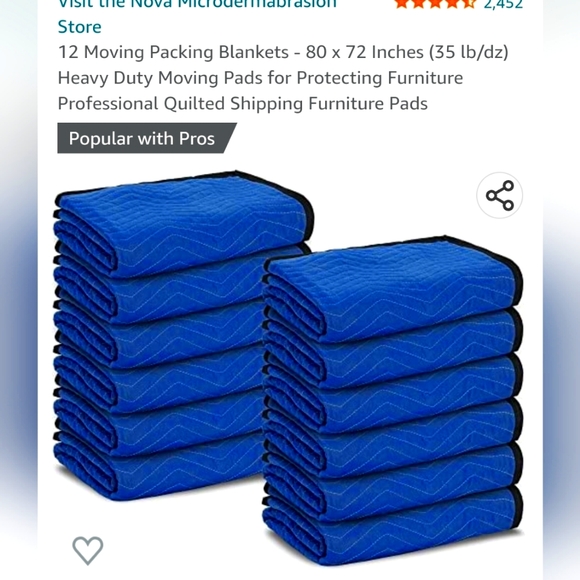Click 'Professional Quilted Shipping Furniture Pads' line
Image resolution: width=580 pixels, height=580 pixels.
[x=243, y=104]
